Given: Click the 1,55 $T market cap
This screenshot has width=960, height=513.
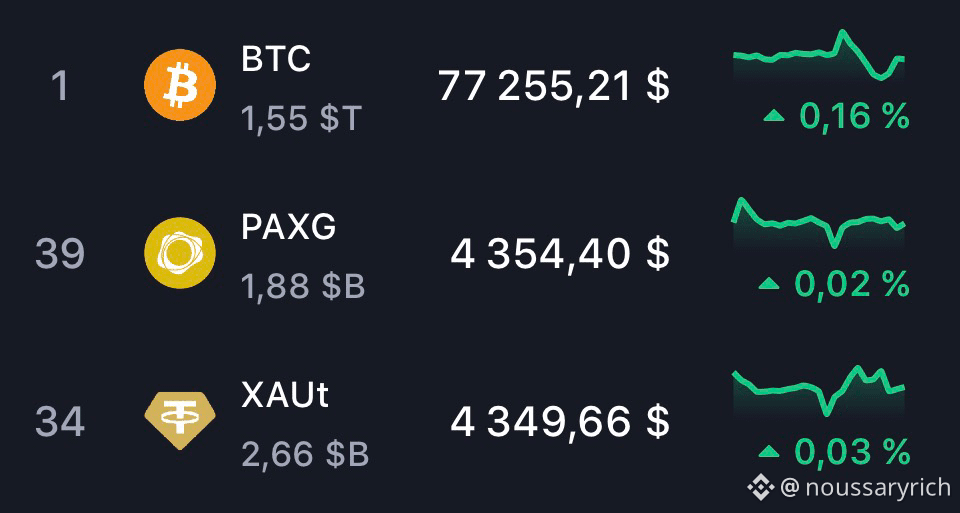Looking at the screenshot, I should click(x=302, y=119).
